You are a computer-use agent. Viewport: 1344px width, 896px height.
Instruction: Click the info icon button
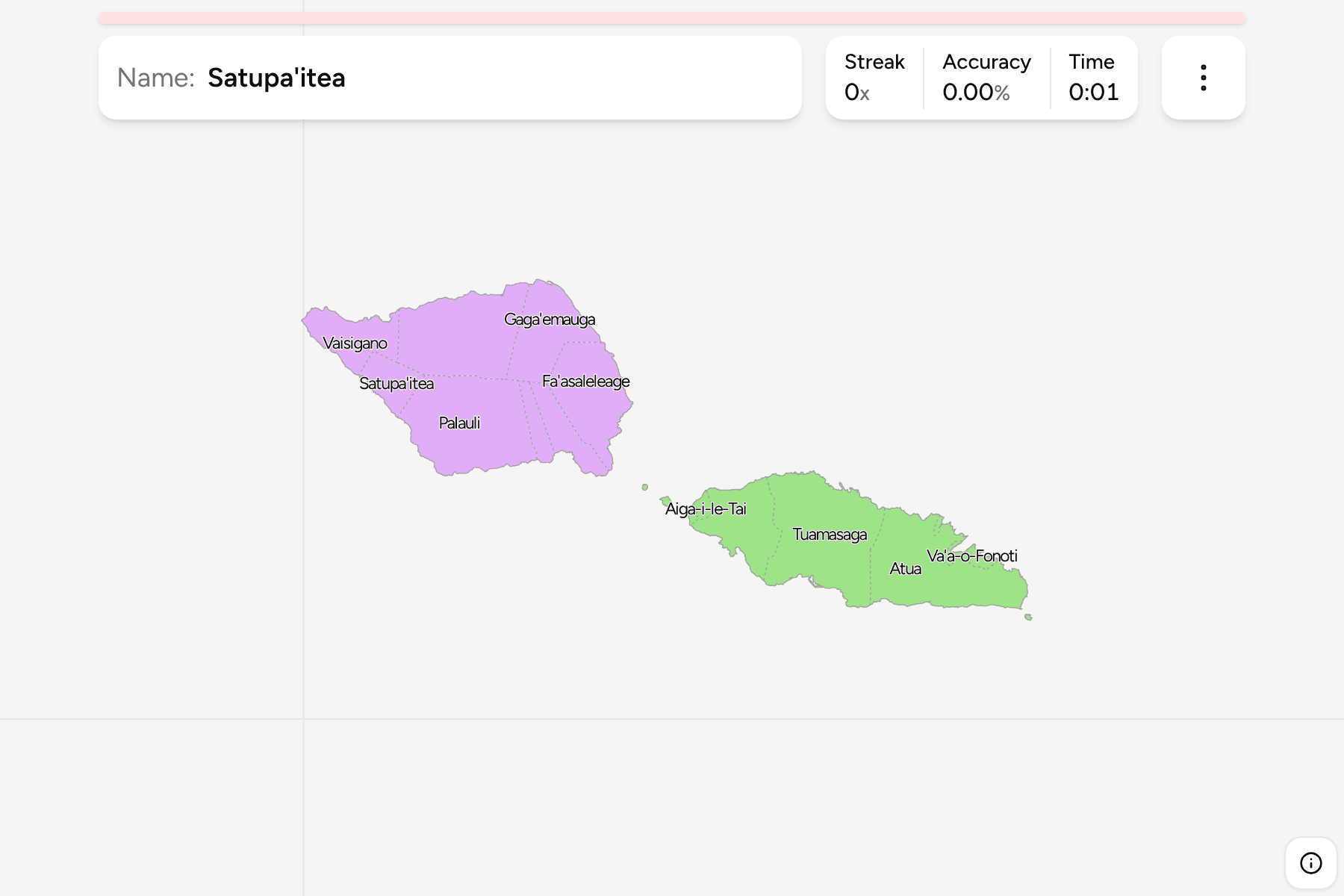(1310, 863)
